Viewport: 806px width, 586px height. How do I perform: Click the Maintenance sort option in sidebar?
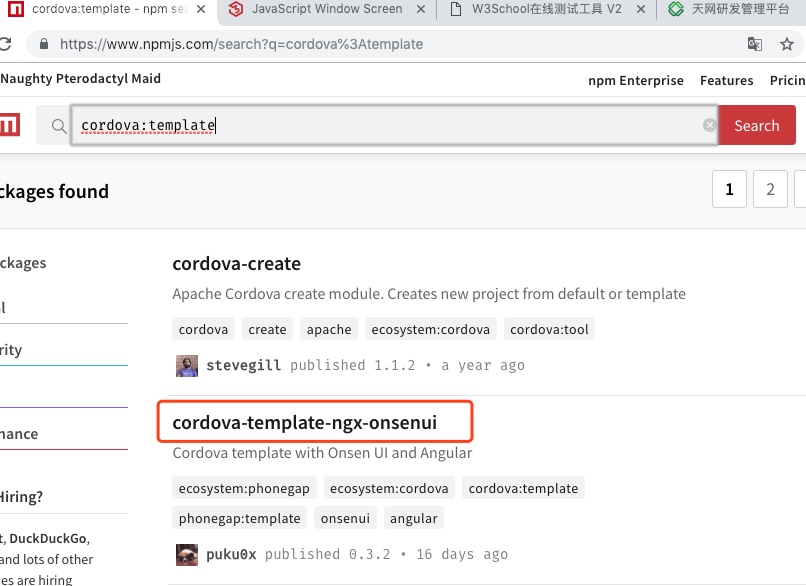(19, 434)
